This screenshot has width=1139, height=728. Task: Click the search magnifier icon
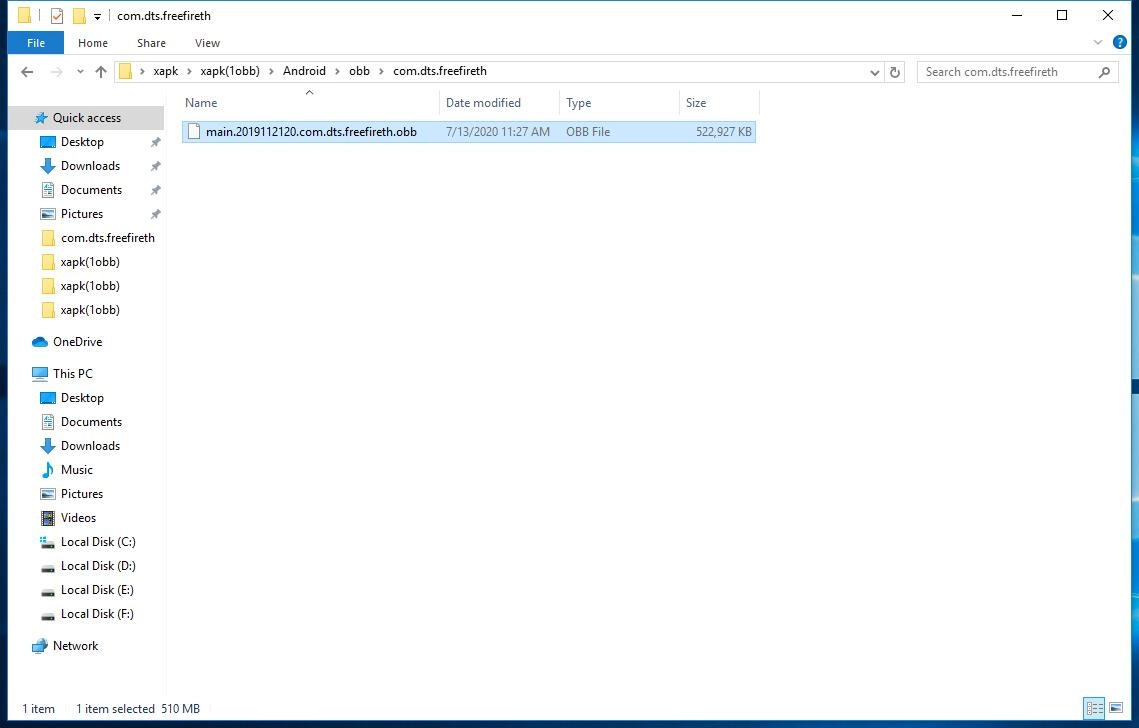[1102, 71]
